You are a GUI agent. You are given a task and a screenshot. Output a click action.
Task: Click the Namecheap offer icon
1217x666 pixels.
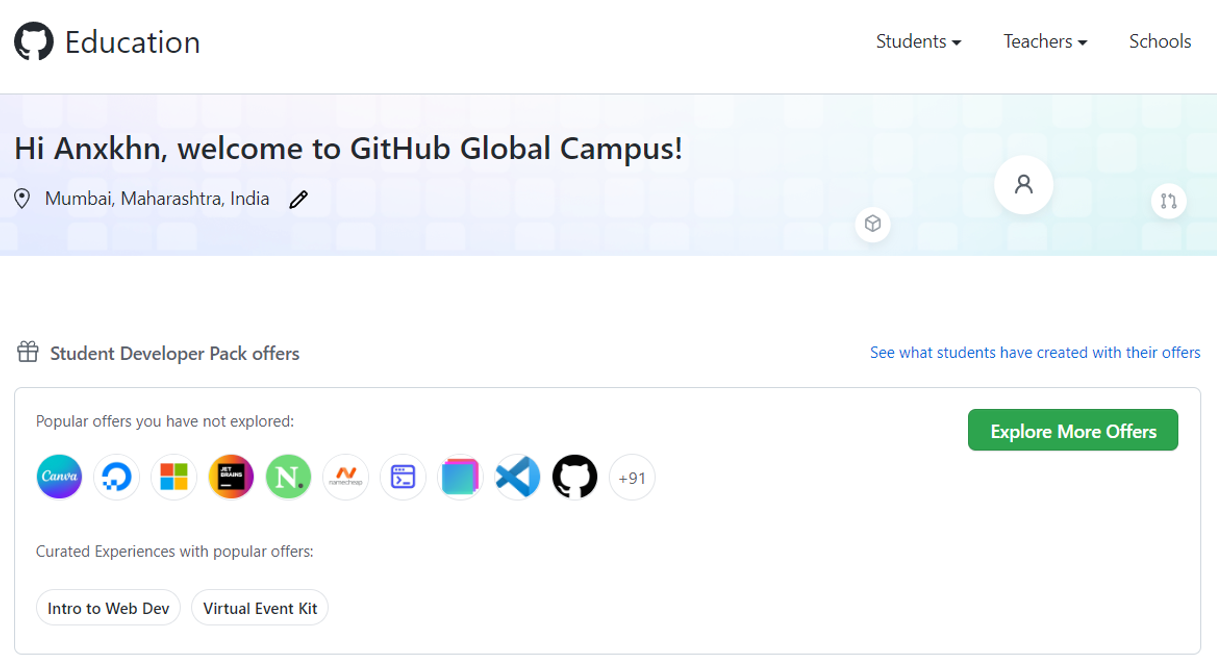tap(346, 477)
